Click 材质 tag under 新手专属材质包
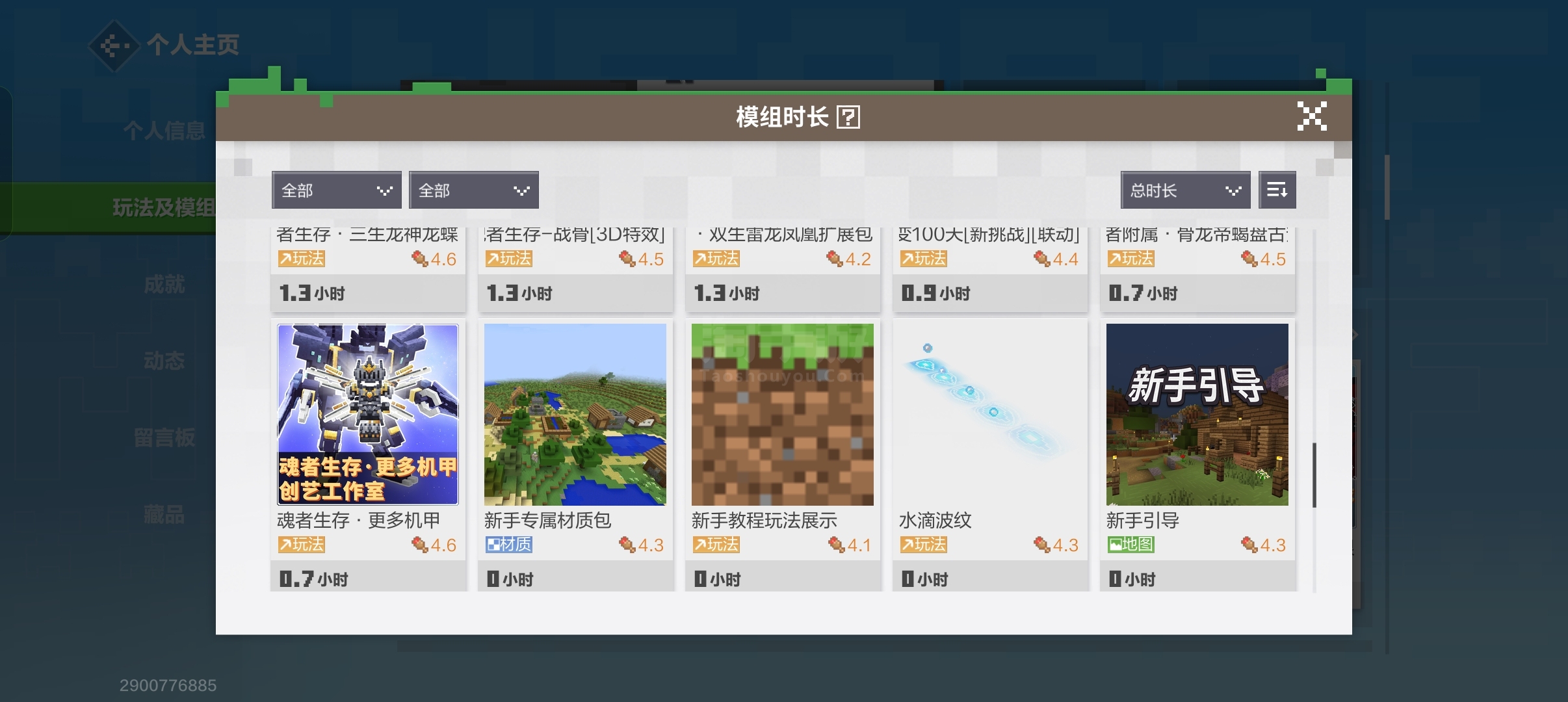 pyautogui.click(x=509, y=545)
